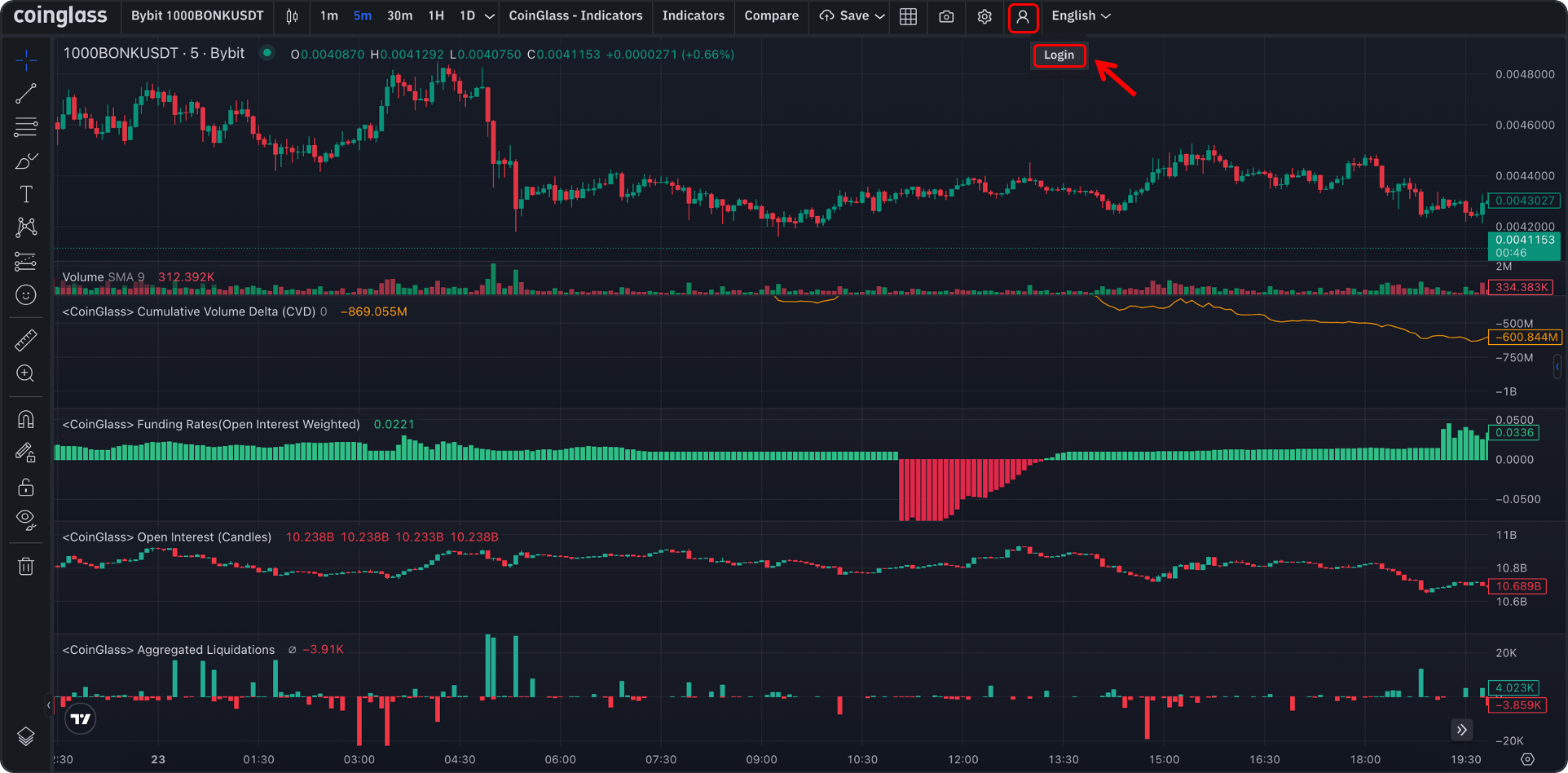Select the crosshair cursor tool

(26, 60)
